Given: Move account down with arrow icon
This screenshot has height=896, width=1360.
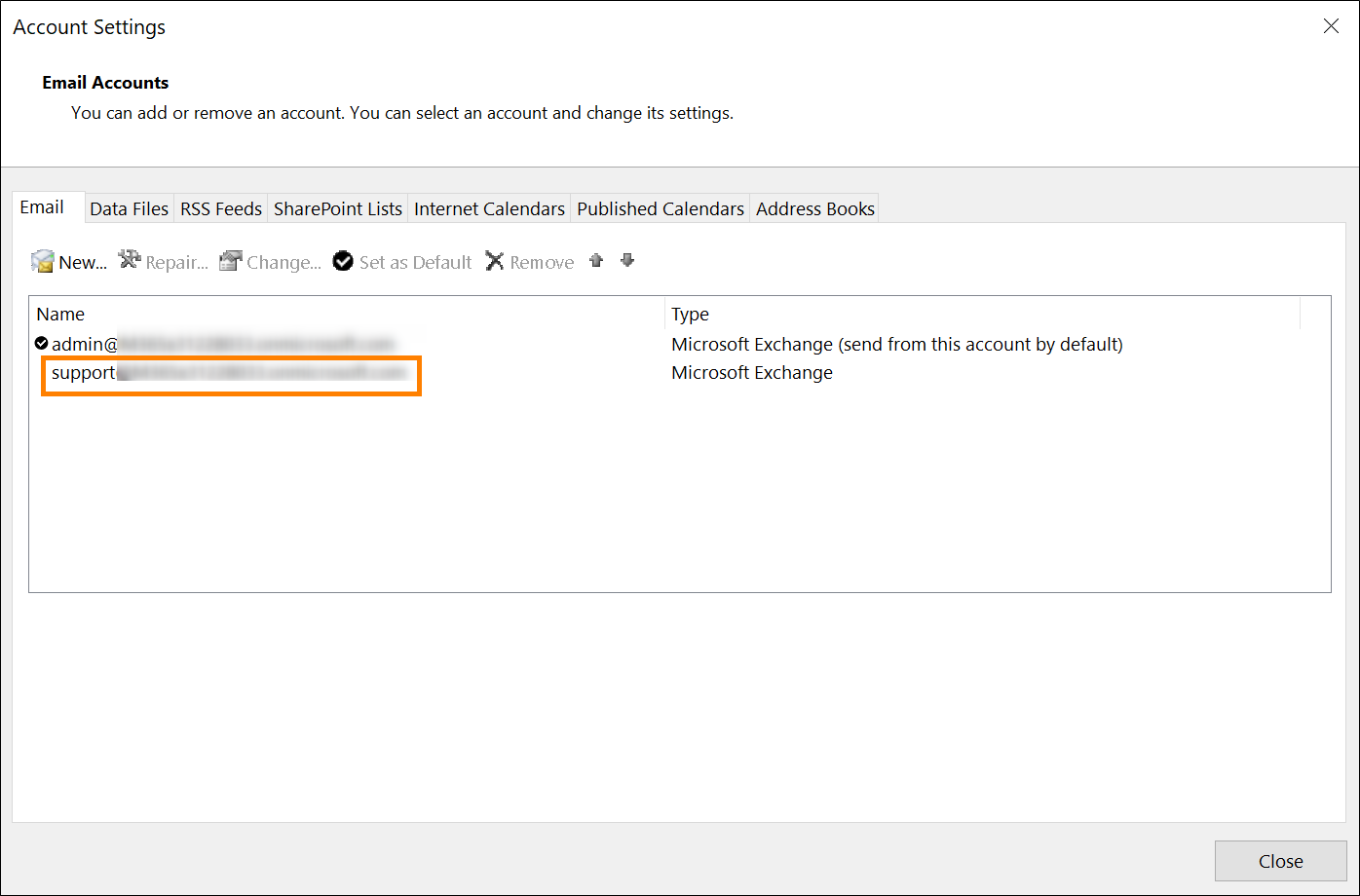Looking at the screenshot, I should (x=627, y=260).
